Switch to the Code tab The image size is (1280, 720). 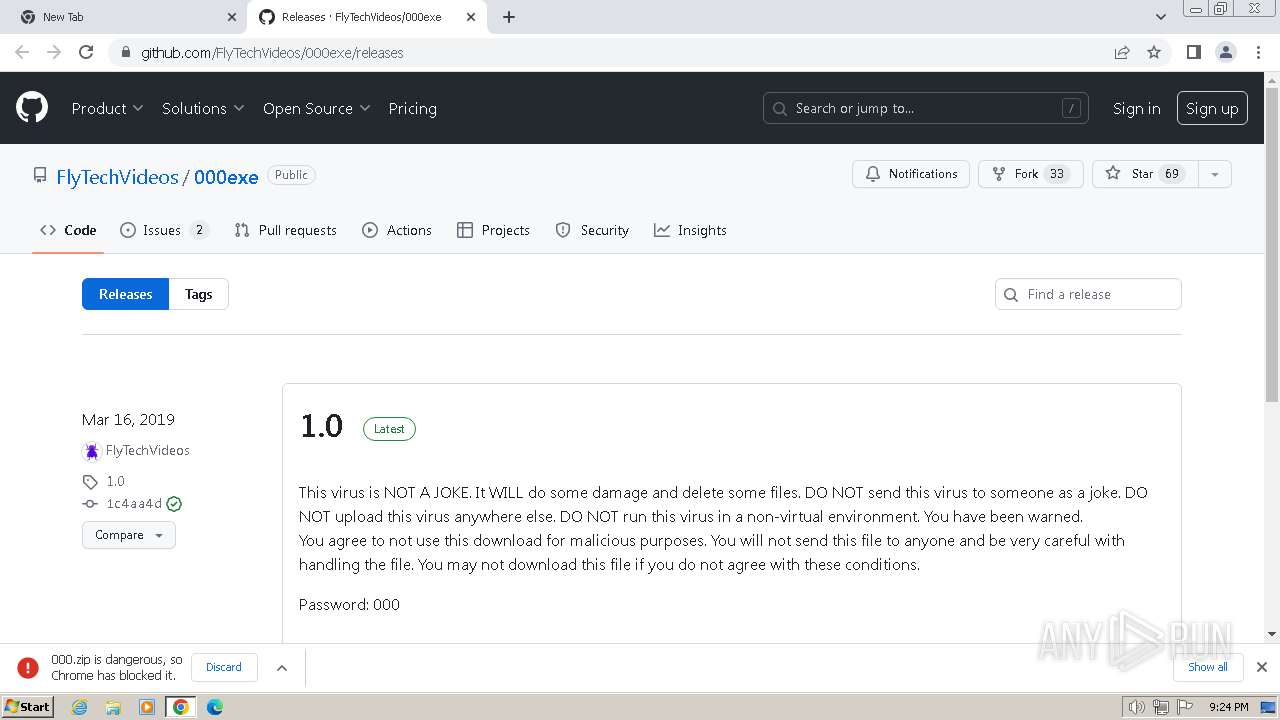[x=68, y=230]
